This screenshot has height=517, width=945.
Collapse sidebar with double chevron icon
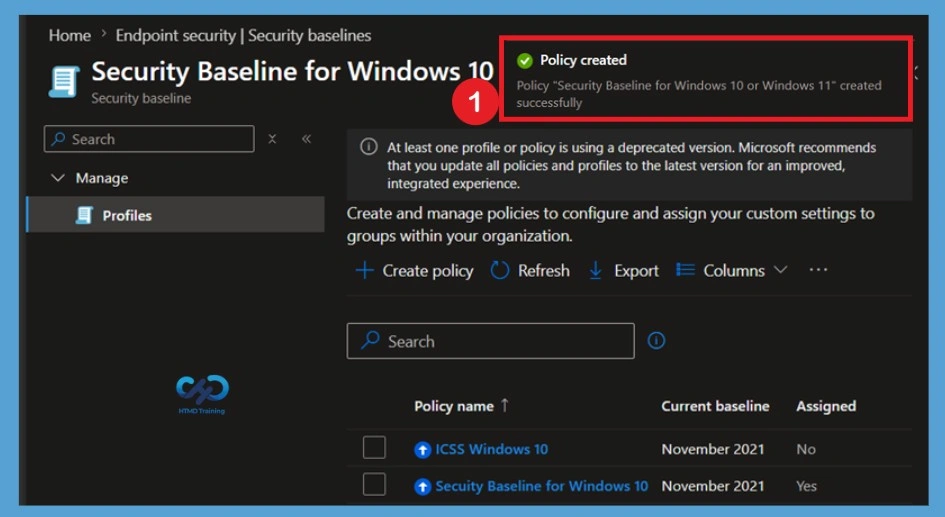tap(306, 139)
